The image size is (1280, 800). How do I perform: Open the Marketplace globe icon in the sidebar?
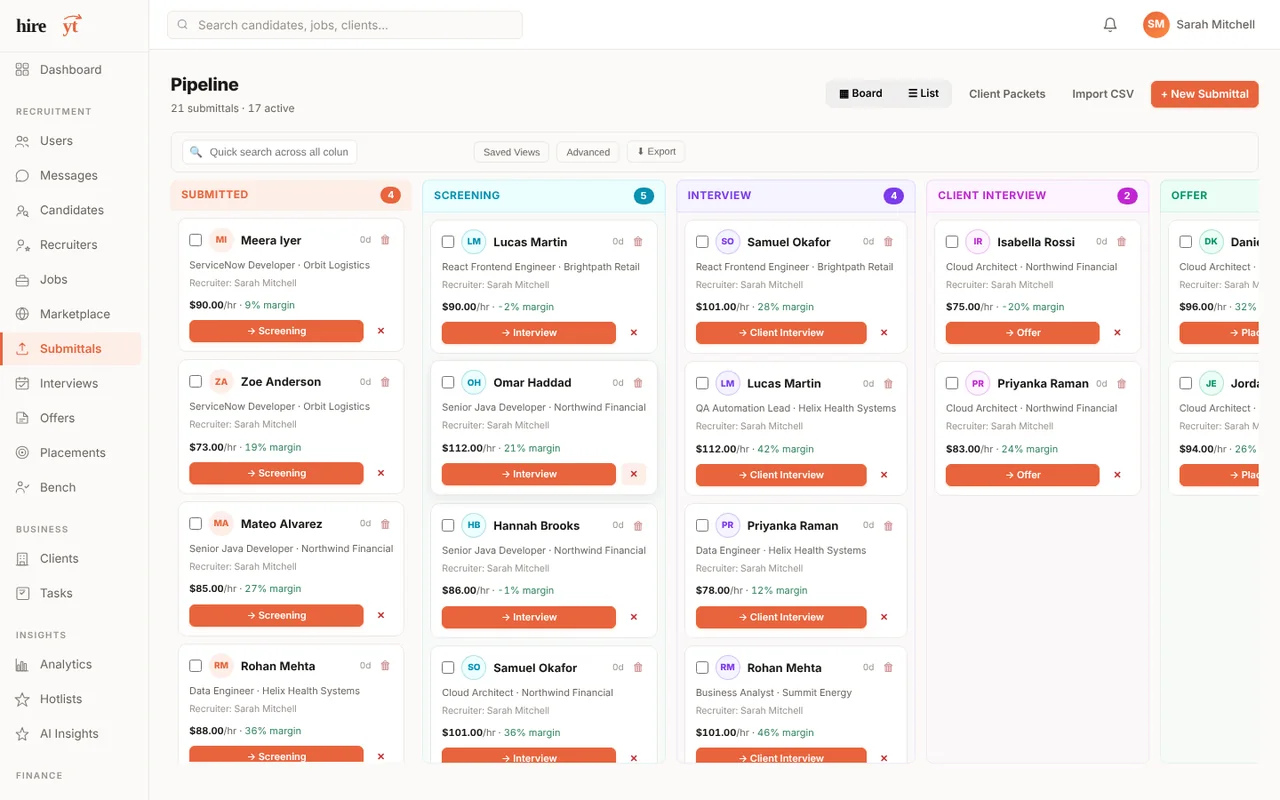coord(23,314)
